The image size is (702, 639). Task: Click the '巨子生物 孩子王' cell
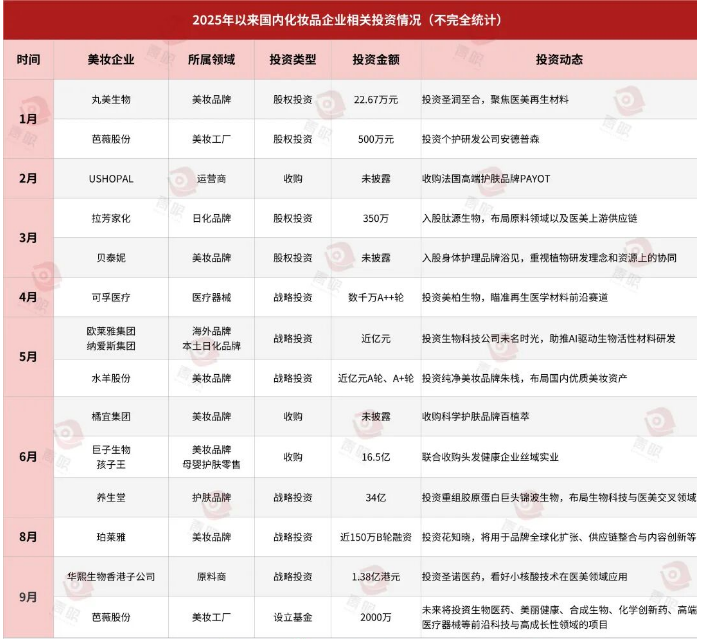coord(111,457)
